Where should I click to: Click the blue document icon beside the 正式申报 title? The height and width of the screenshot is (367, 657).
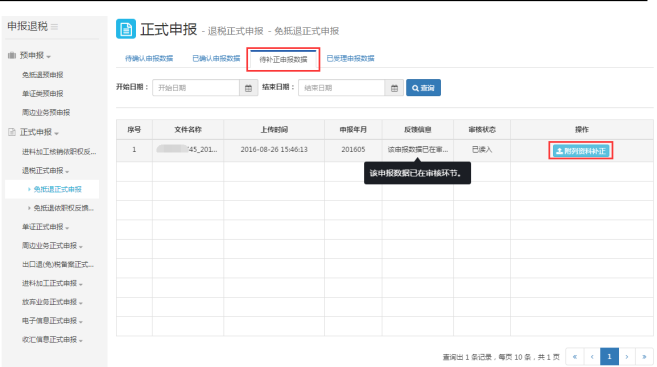click(x=126, y=29)
